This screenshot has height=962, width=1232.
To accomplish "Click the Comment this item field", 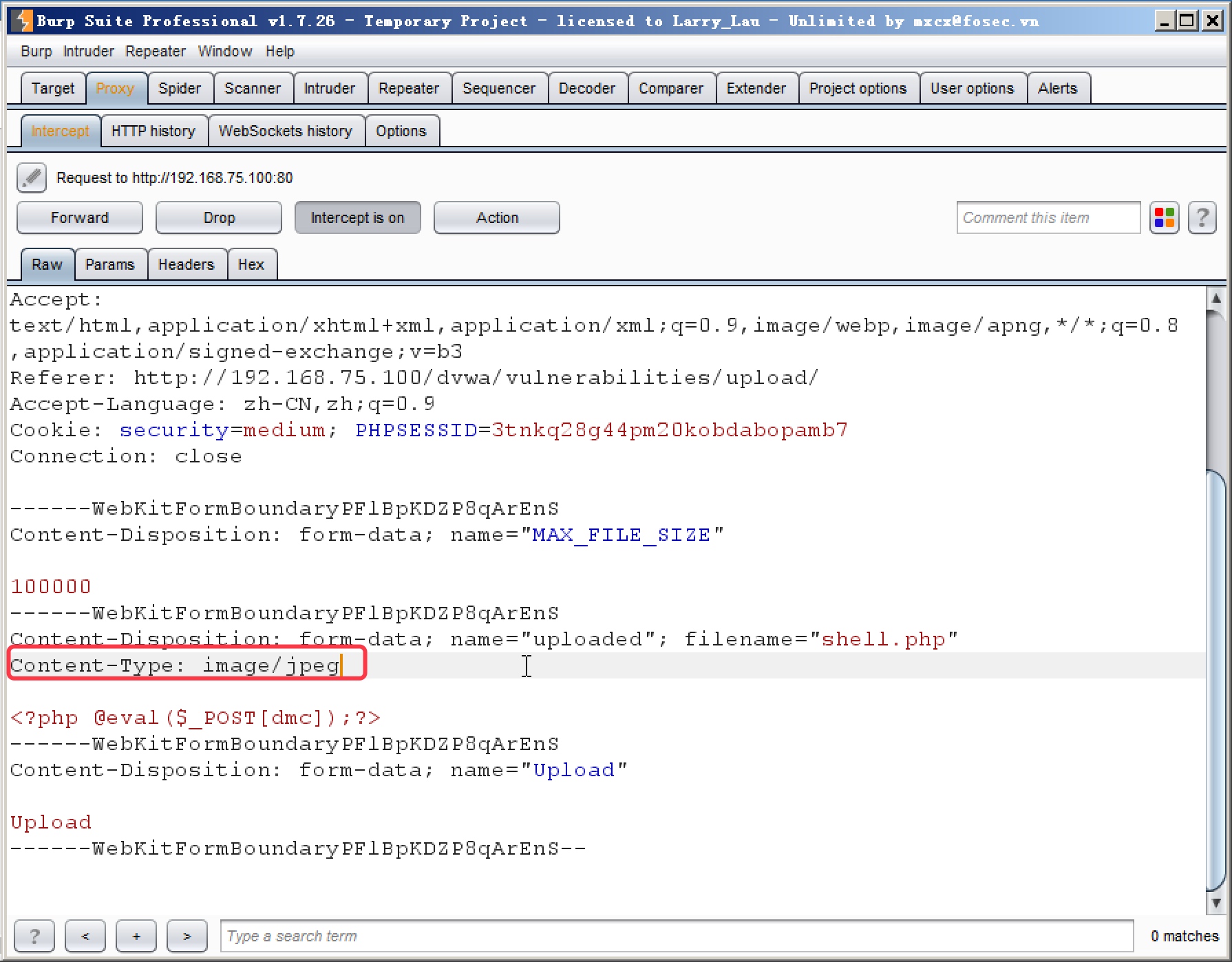I will 1048,218.
